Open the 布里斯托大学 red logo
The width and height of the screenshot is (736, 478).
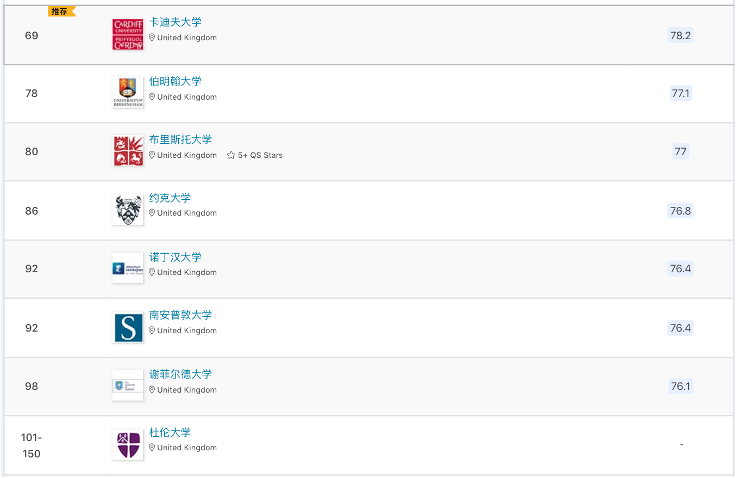[128, 151]
